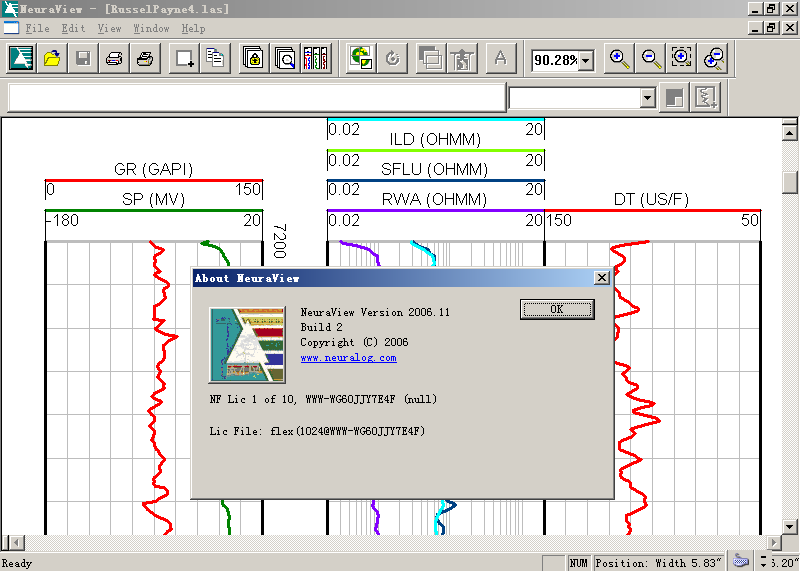Click the NeuraView logo toolbar icon
This screenshot has height=571, width=800.
[21, 58]
